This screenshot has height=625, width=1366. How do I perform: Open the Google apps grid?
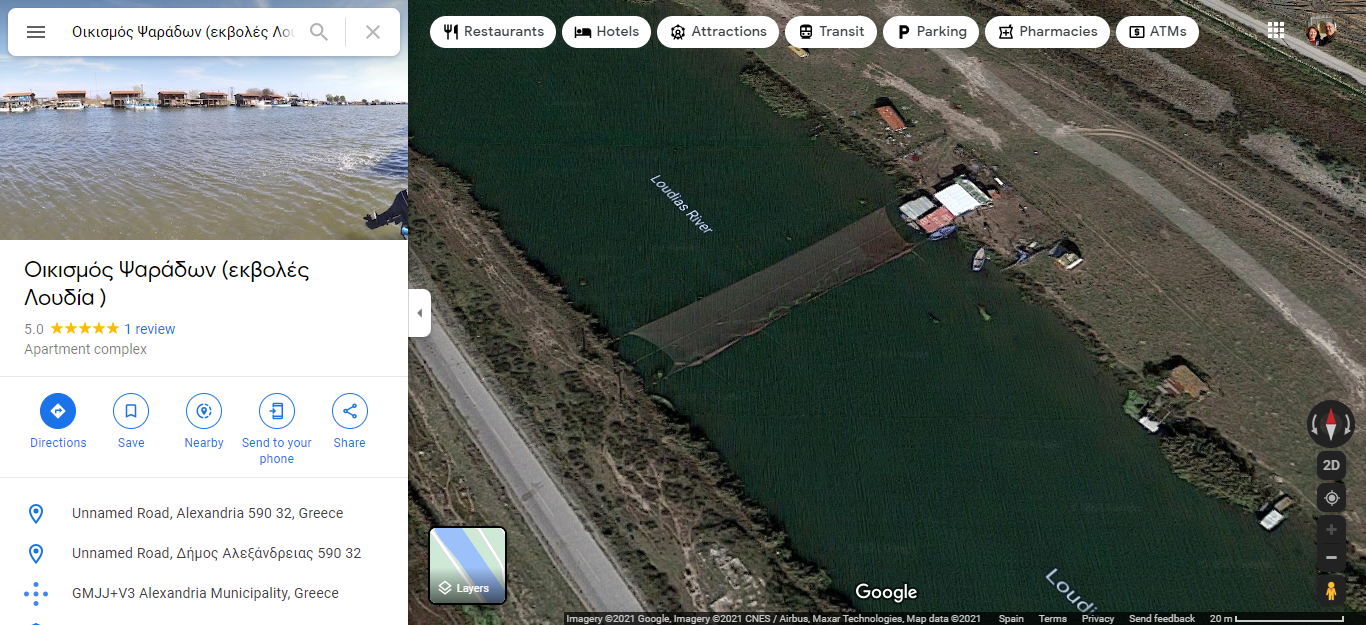[x=1276, y=30]
